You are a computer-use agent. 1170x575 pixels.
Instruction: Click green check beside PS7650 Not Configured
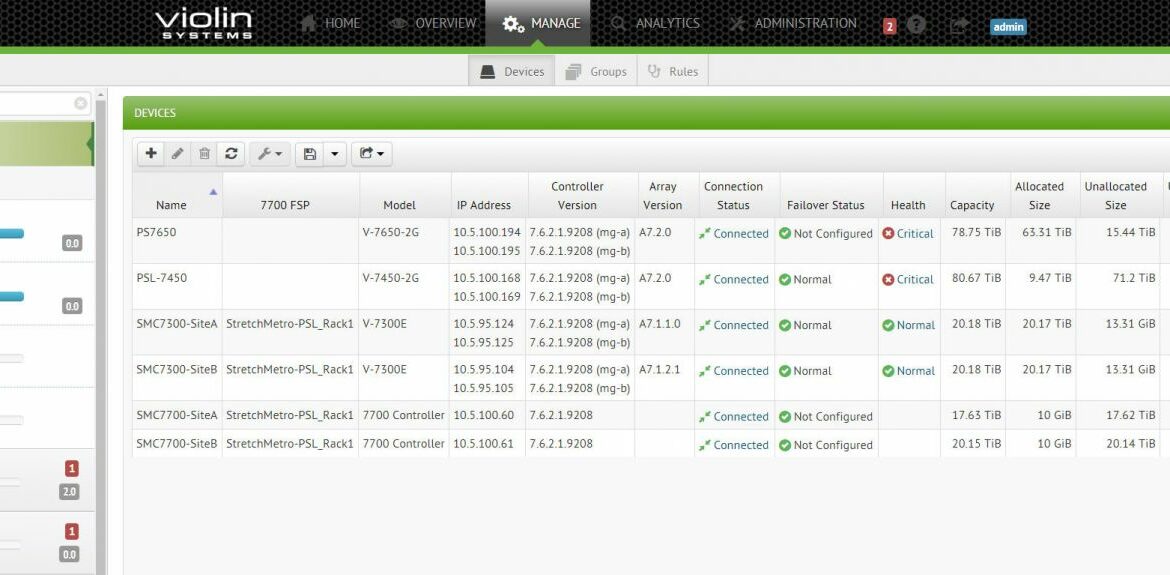[x=784, y=233]
